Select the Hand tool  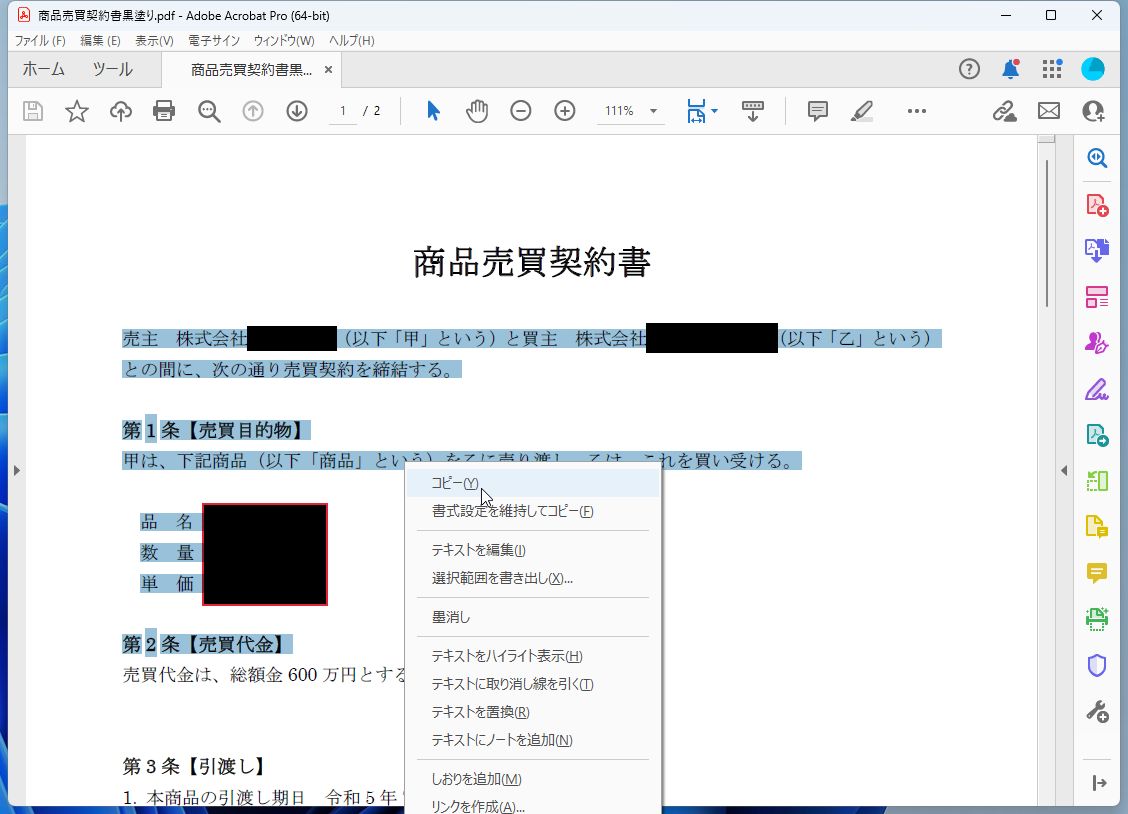tap(477, 111)
